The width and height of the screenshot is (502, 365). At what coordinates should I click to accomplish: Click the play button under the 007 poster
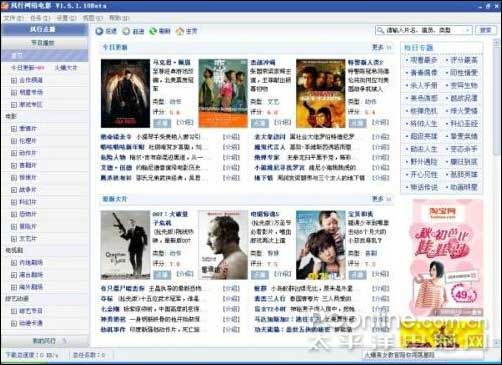pyautogui.click(x=162, y=275)
